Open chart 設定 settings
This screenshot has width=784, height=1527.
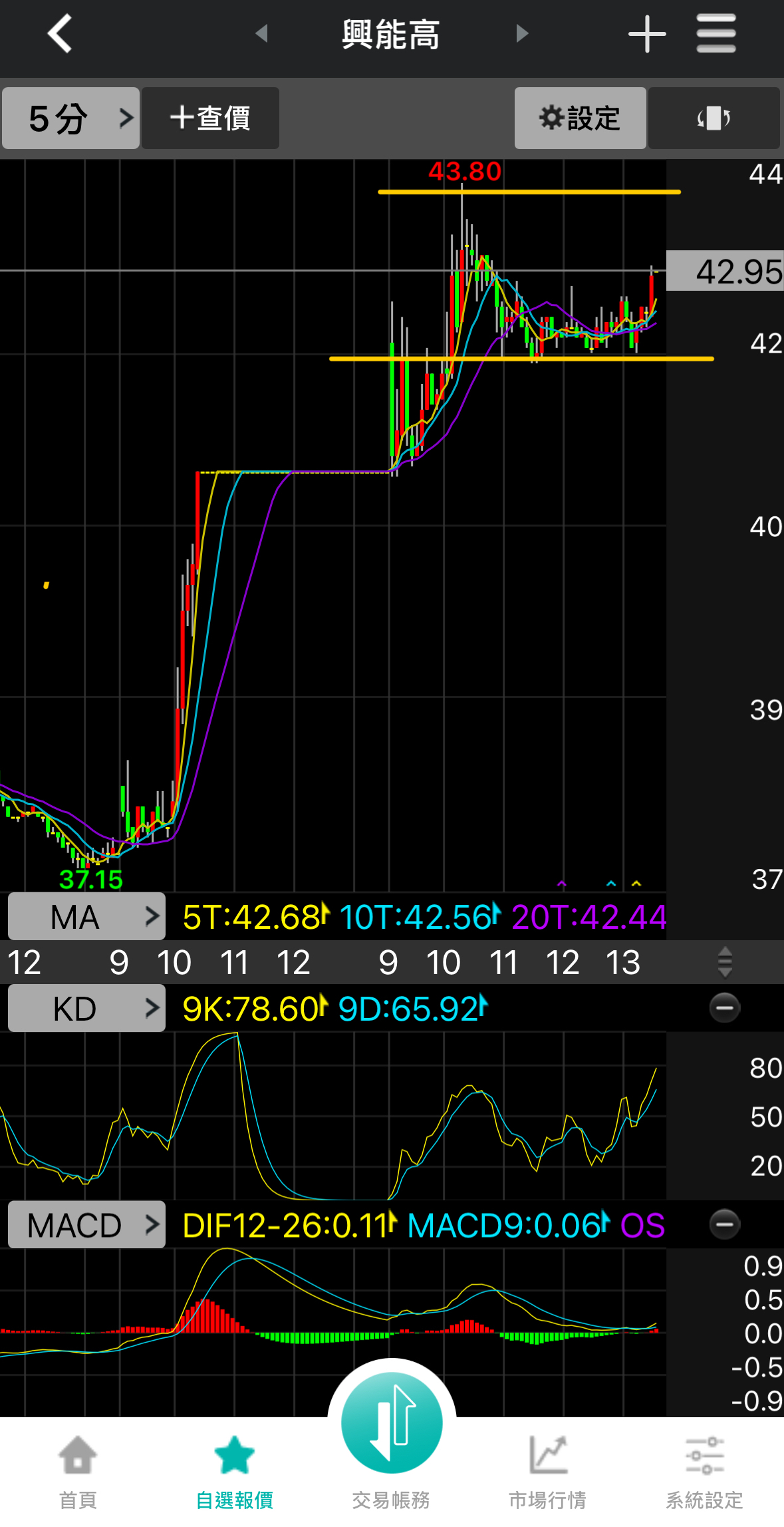point(580,118)
